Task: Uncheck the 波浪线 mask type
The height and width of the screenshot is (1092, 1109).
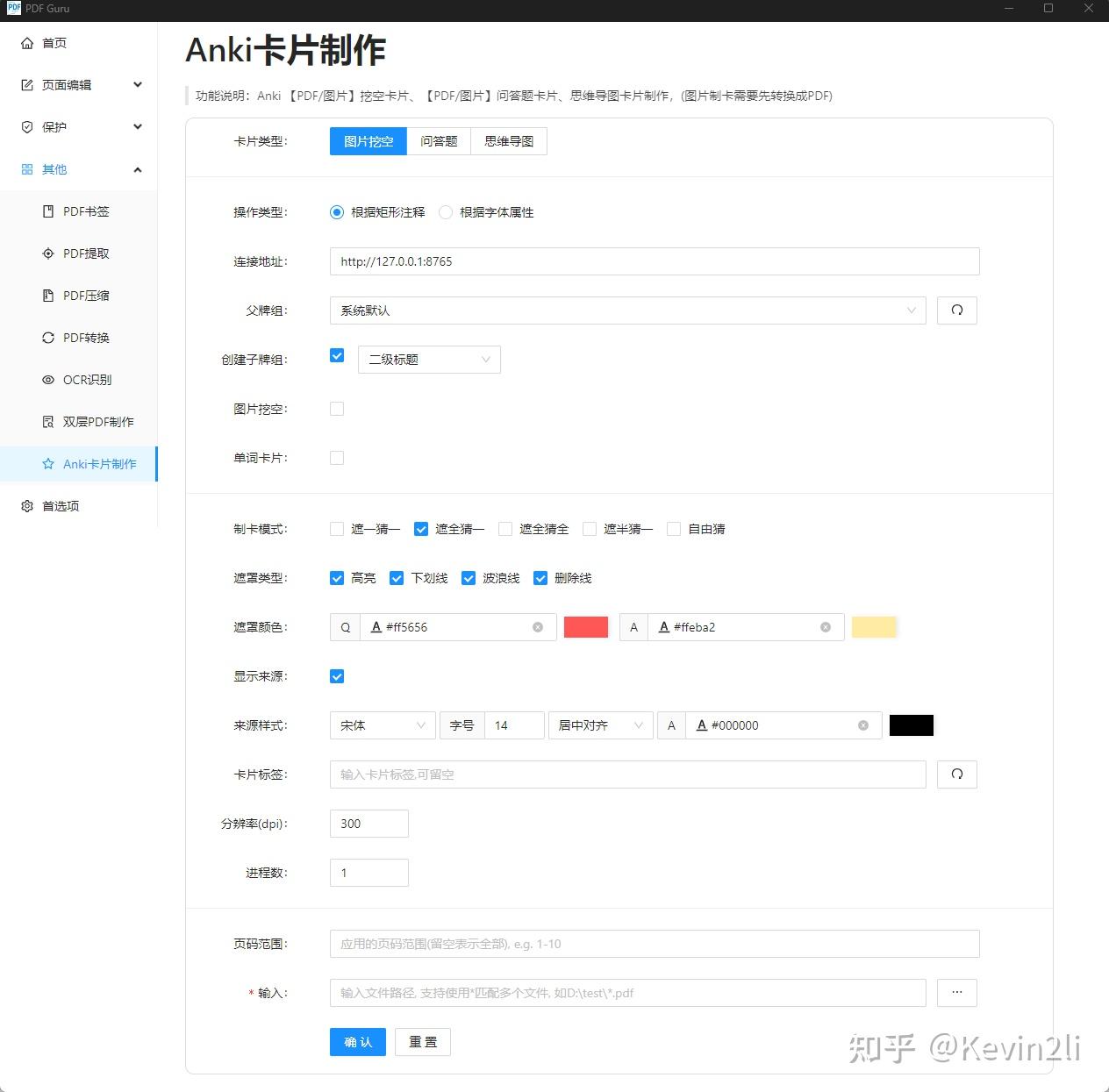Action: tap(469, 577)
